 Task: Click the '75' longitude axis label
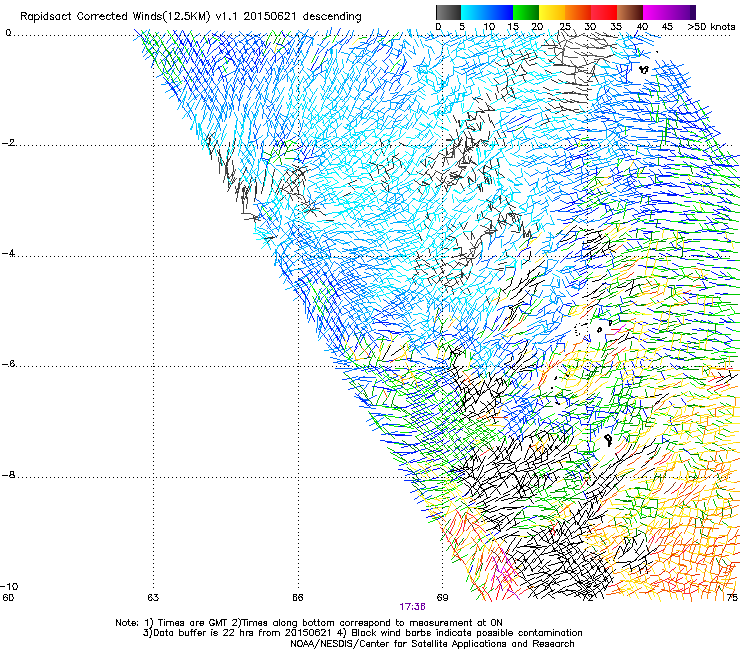point(732,597)
